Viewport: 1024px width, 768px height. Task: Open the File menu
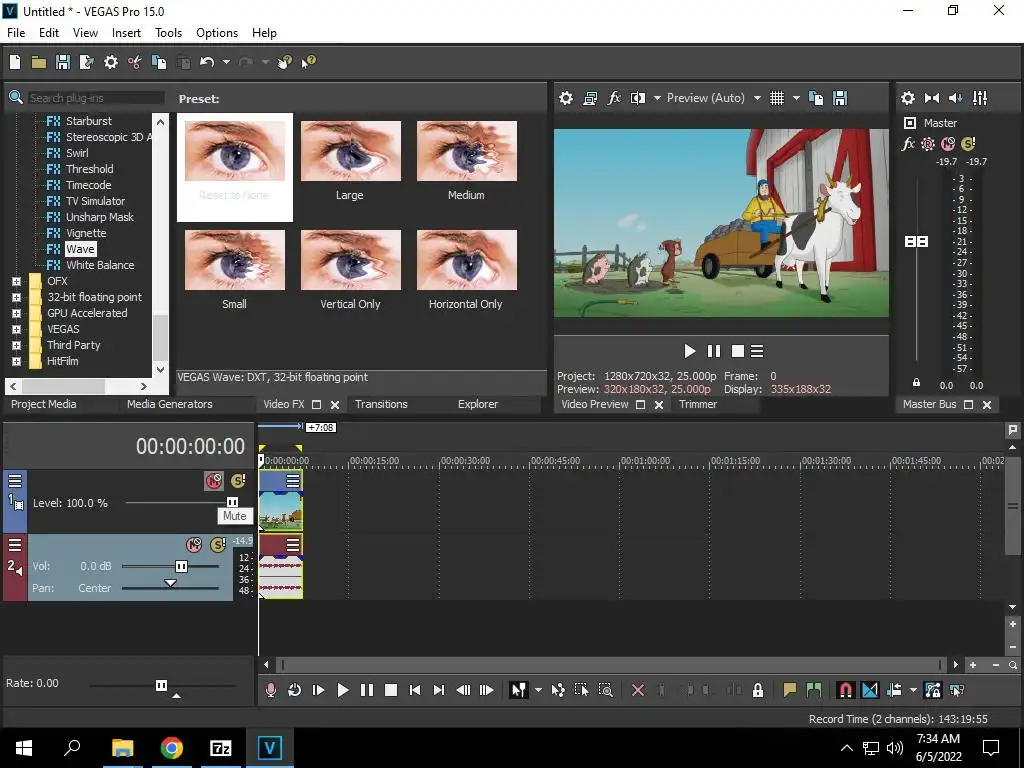(16, 33)
